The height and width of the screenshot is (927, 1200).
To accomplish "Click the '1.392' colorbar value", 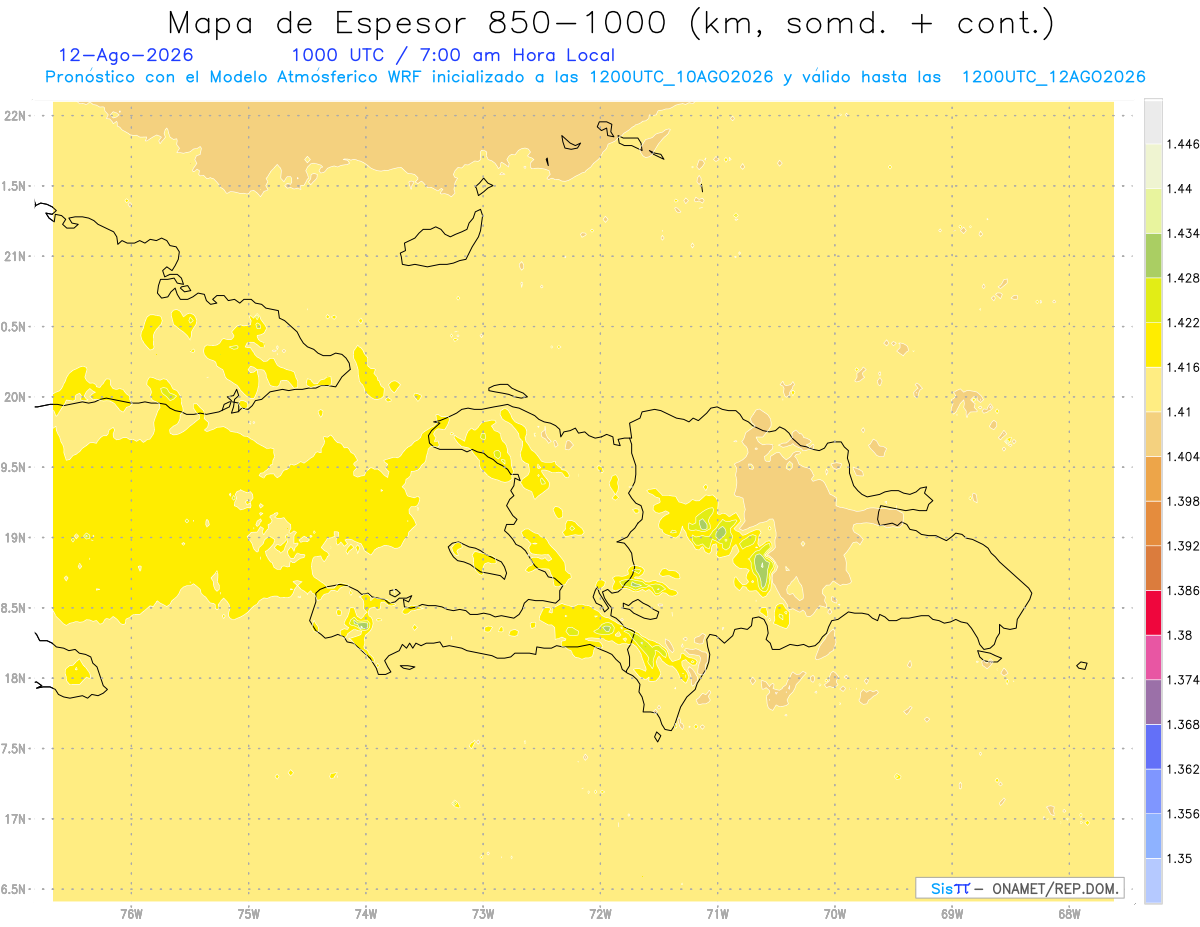I will [1182, 546].
